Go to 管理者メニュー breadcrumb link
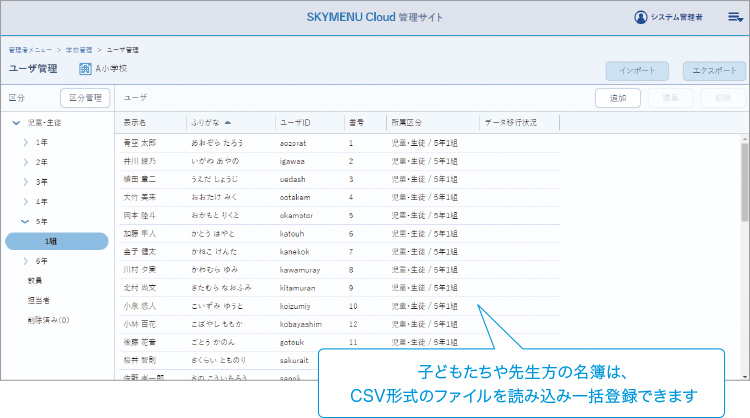Screen dimensions: 750x418 pos(30,49)
